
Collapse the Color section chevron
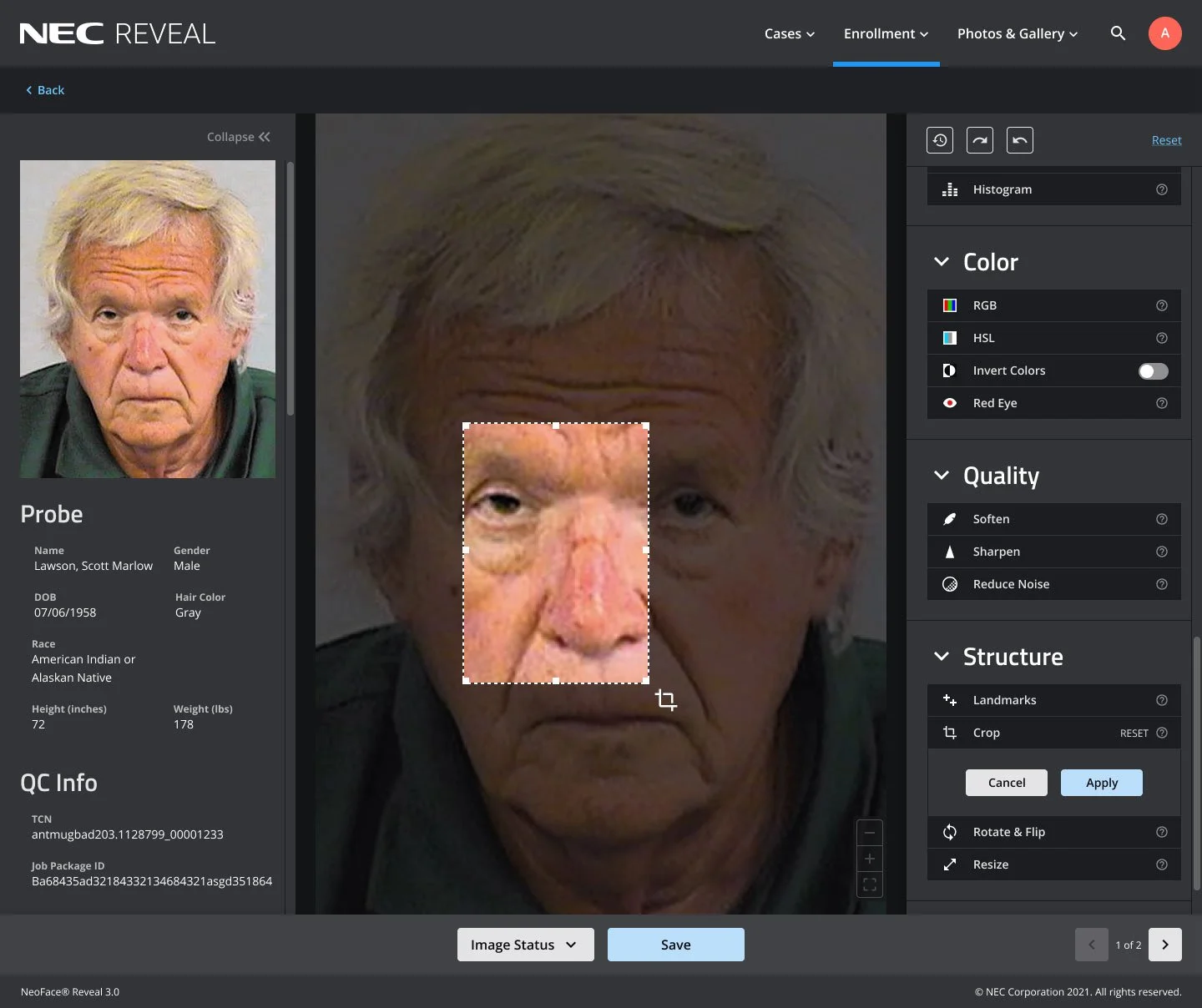pyautogui.click(x=942, y=262)
